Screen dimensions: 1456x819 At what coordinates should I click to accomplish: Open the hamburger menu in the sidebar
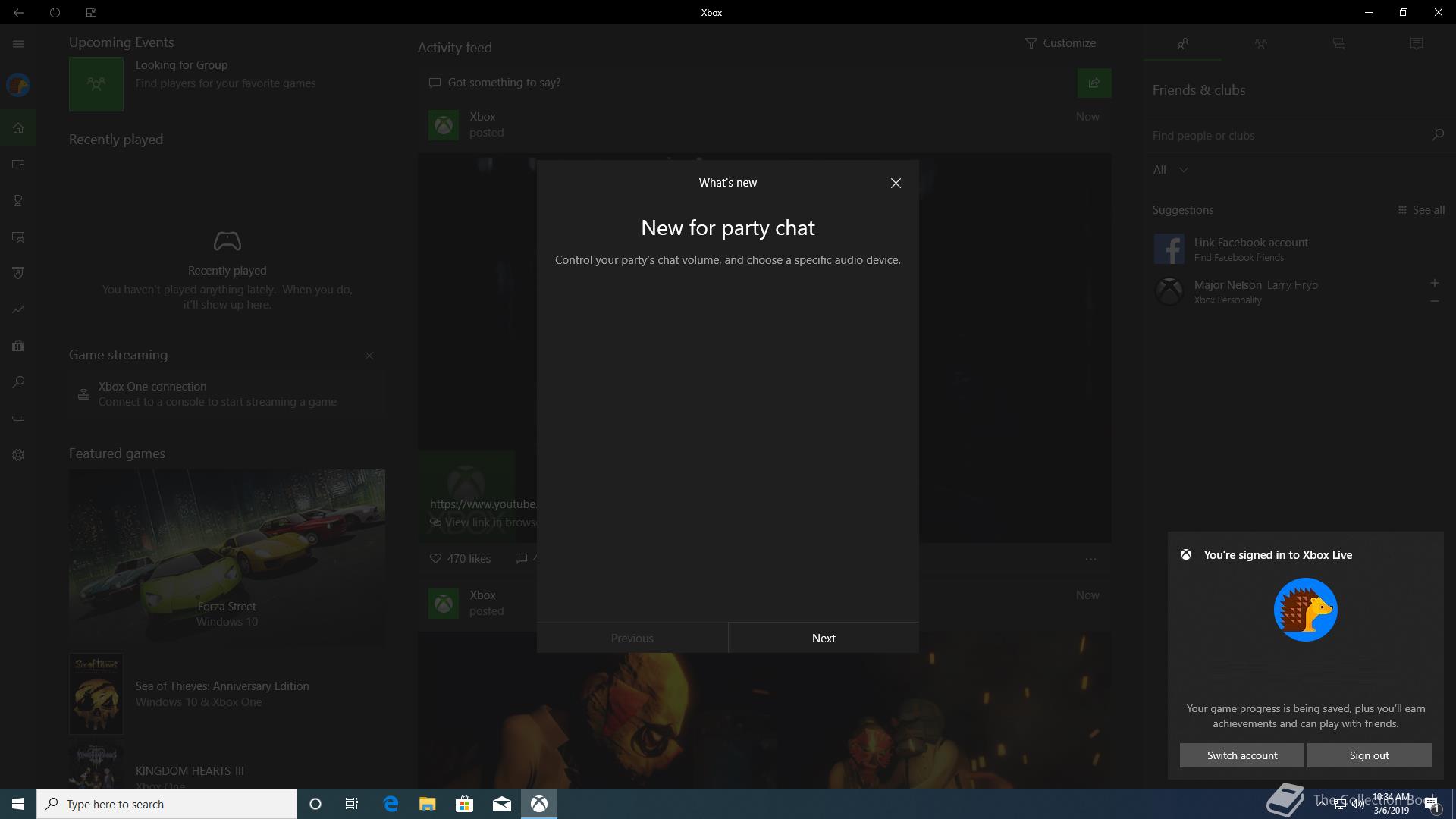click(18, 44)
